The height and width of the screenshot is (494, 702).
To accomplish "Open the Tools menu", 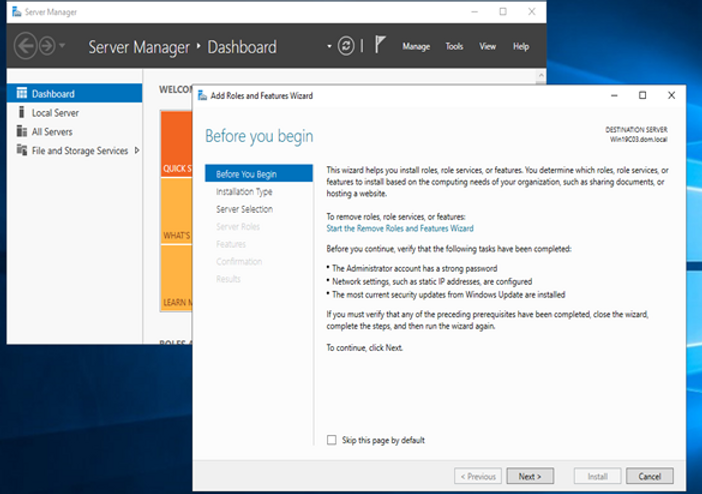I will click(454, 47).
